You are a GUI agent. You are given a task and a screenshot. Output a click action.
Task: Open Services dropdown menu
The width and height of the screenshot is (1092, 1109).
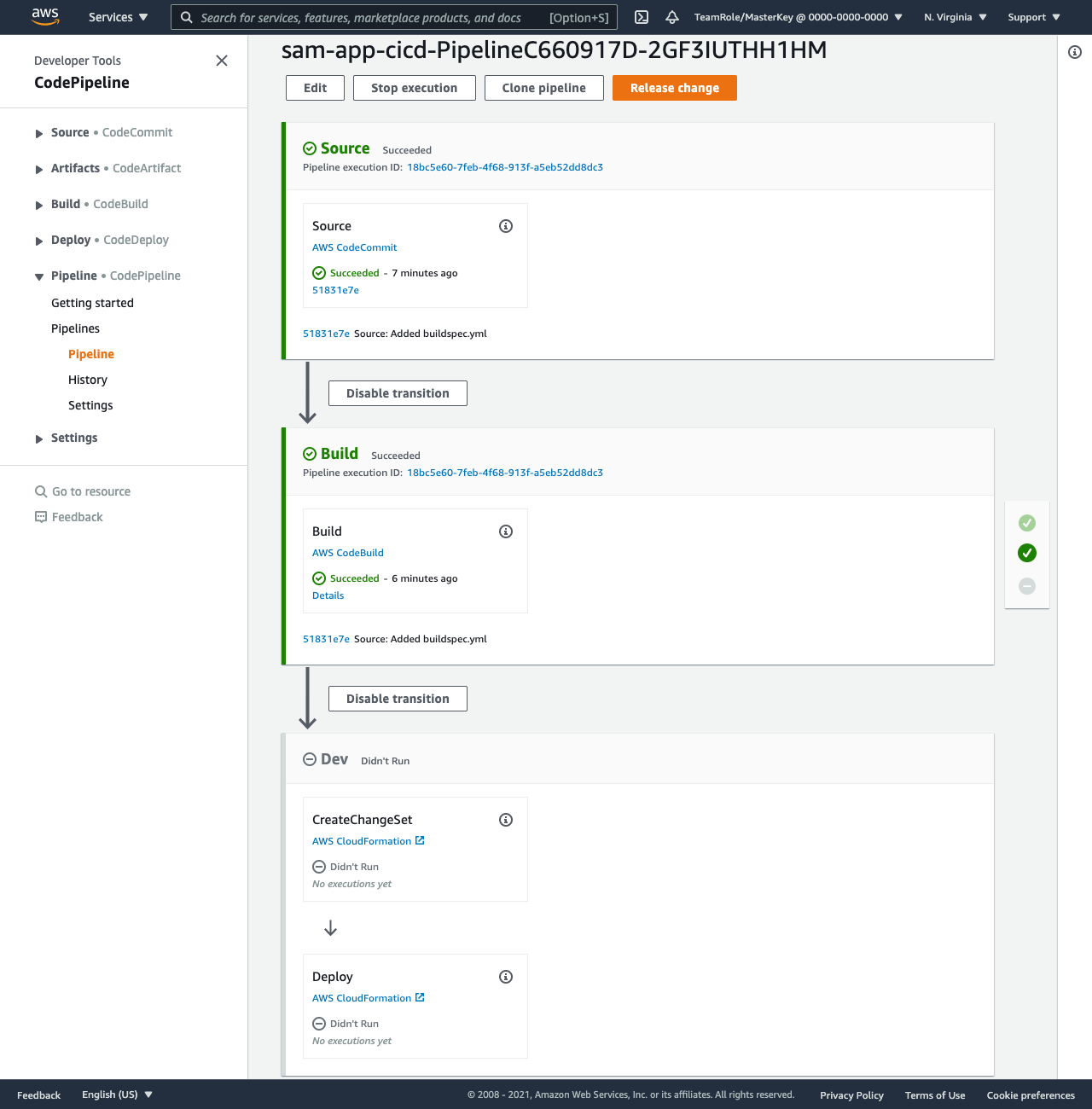coord(119,17)
